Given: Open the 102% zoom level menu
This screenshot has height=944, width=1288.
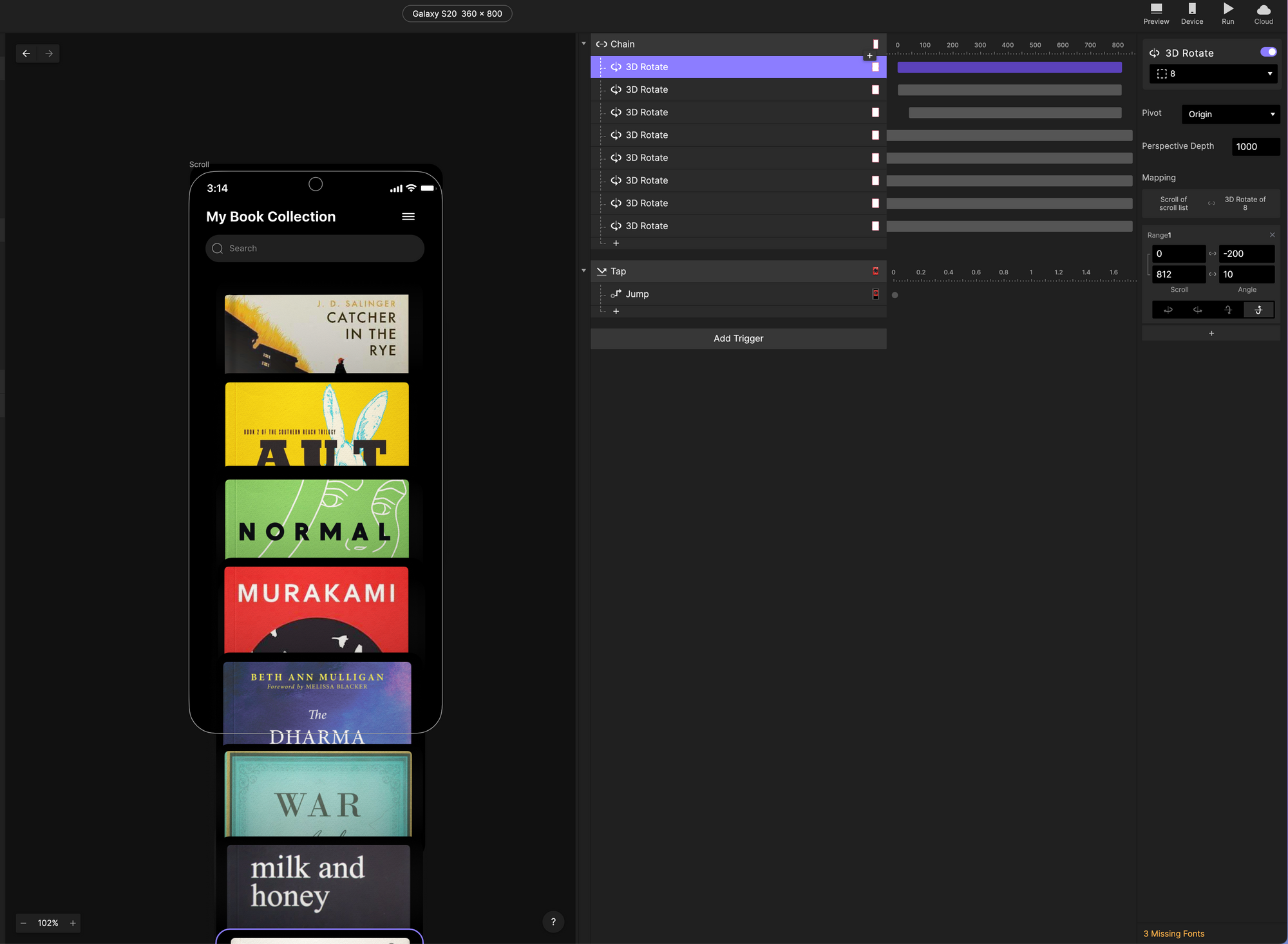Looking at the screenshot, I should 48,923.
